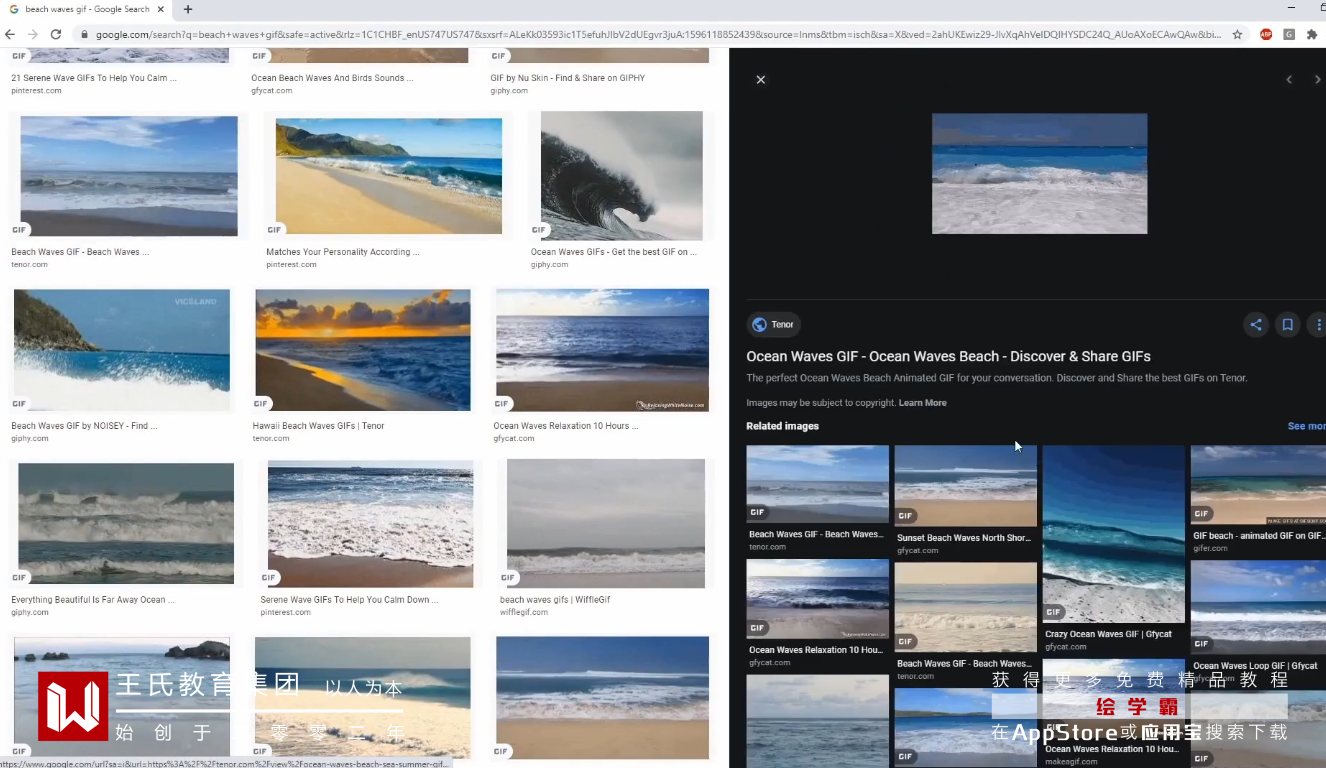Open the 'Ocean Beach Waves And Birds Sounds' caption
The image size is (1326, 768).
pyautogui.click(x=332, y=78)
